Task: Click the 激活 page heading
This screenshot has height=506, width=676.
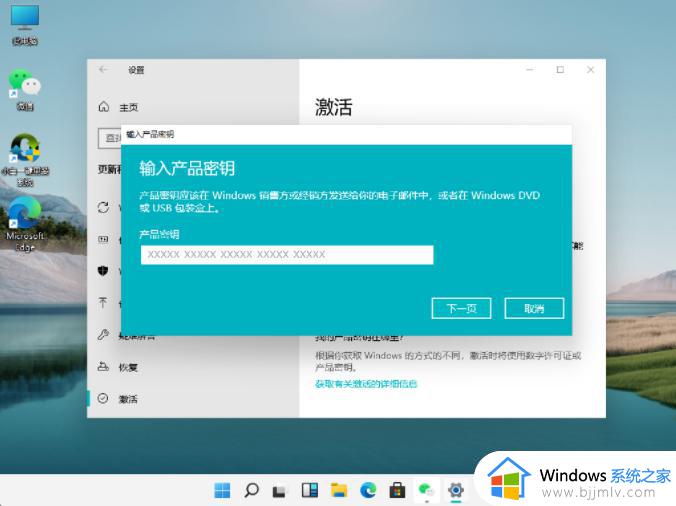Action: [x=334, y=107]
